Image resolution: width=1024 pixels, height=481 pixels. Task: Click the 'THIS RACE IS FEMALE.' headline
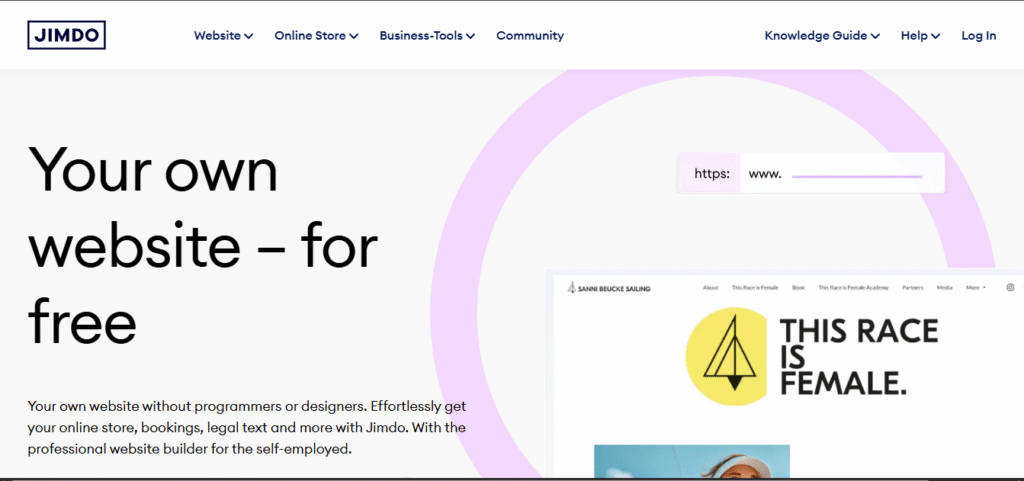858,358
